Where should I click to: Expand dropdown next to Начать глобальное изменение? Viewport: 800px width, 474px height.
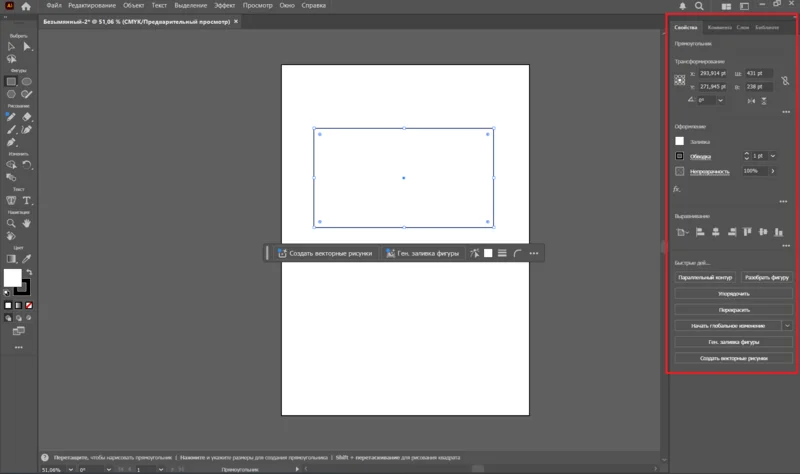coord(787,325)
